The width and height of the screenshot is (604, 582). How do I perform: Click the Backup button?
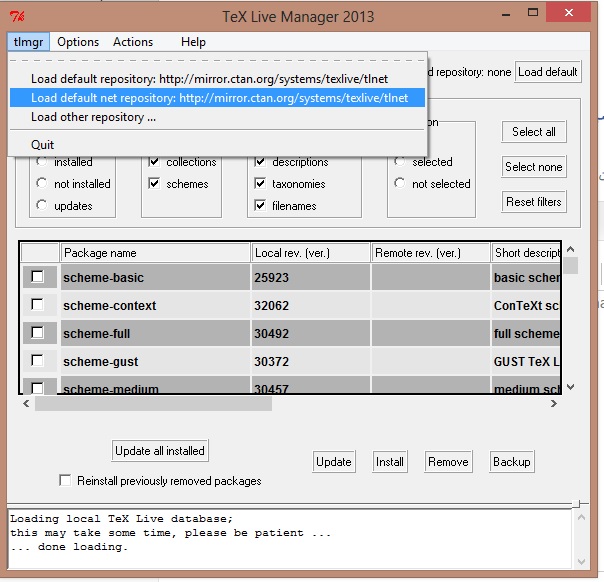click(x=512, y=462)
